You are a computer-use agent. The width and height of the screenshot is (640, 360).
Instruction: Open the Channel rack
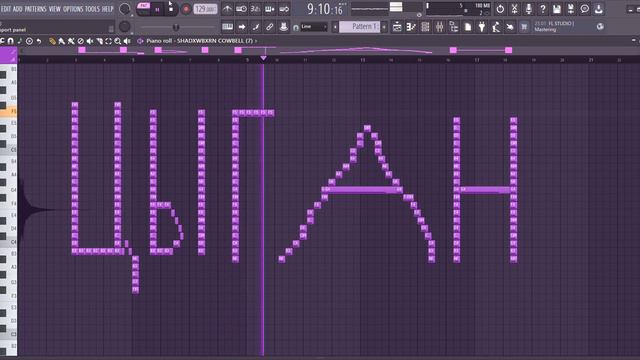click(425, 27)
